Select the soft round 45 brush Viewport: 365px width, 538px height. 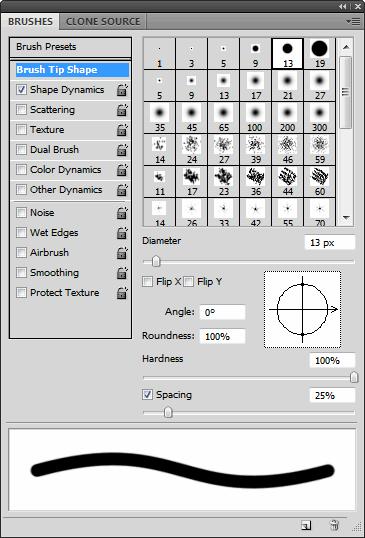point(191,118)
